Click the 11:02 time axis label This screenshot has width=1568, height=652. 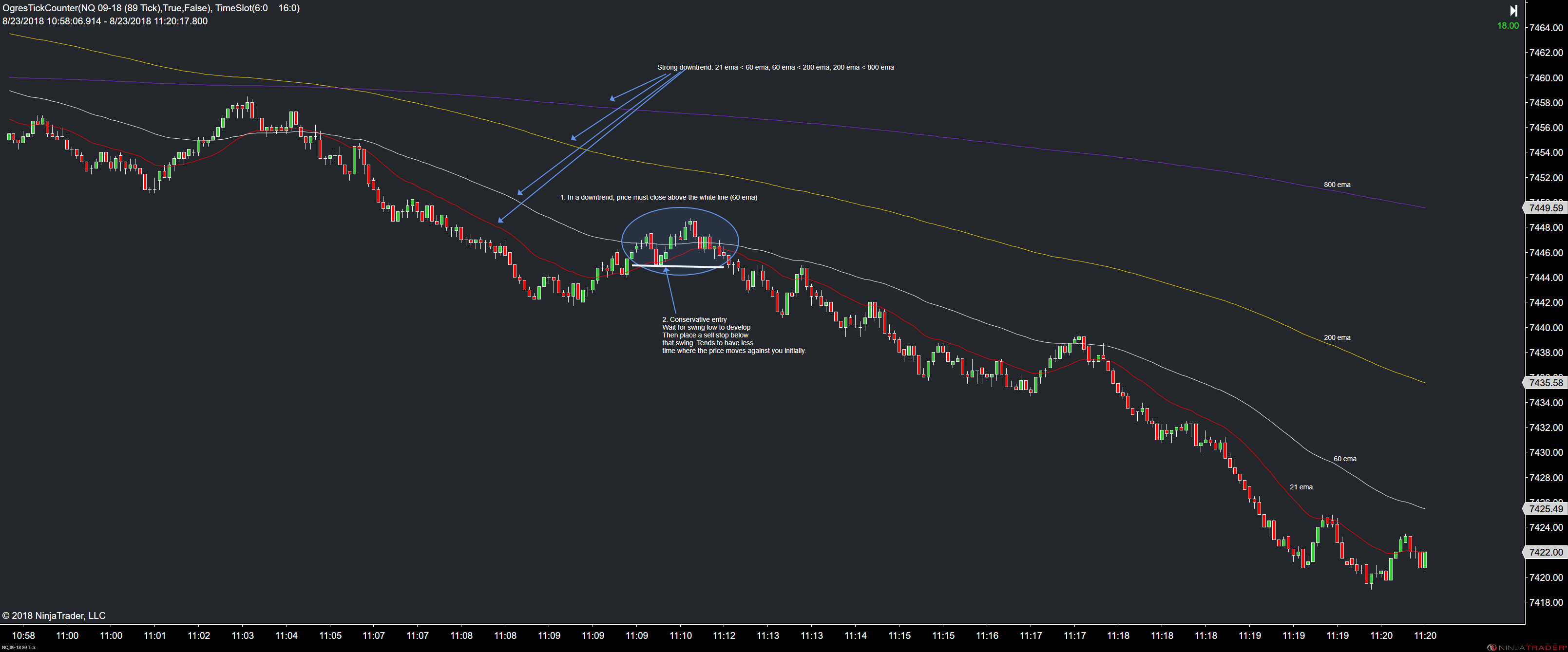click(x=198, y=635)
